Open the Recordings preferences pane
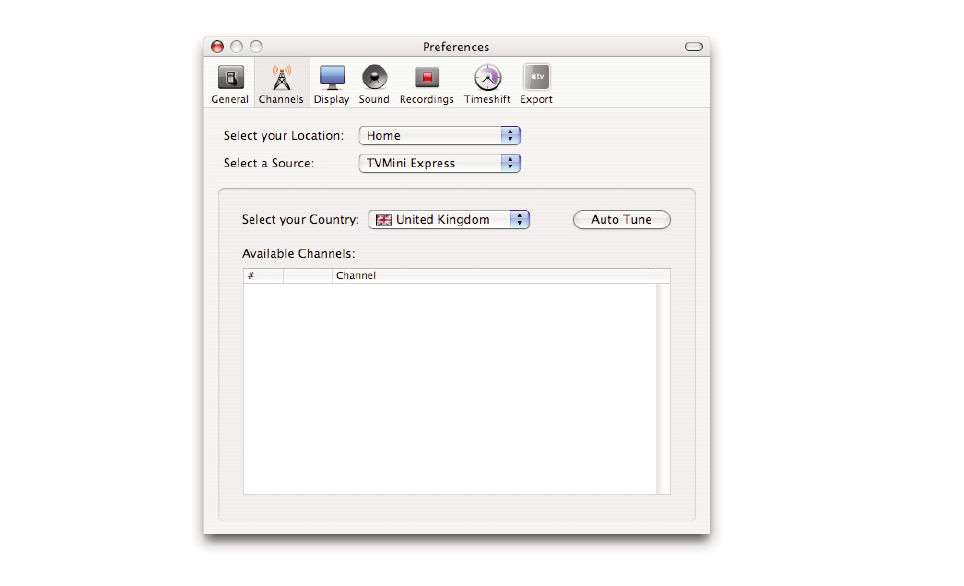 point(427,84)
